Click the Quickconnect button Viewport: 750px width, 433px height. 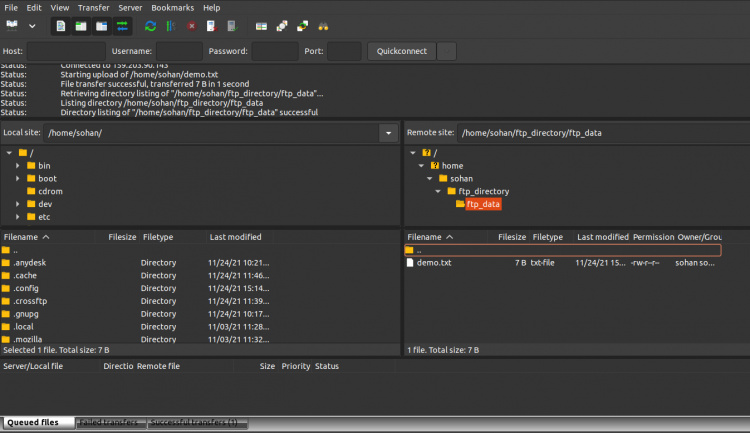pyautogui.click(x=400, y=51)
